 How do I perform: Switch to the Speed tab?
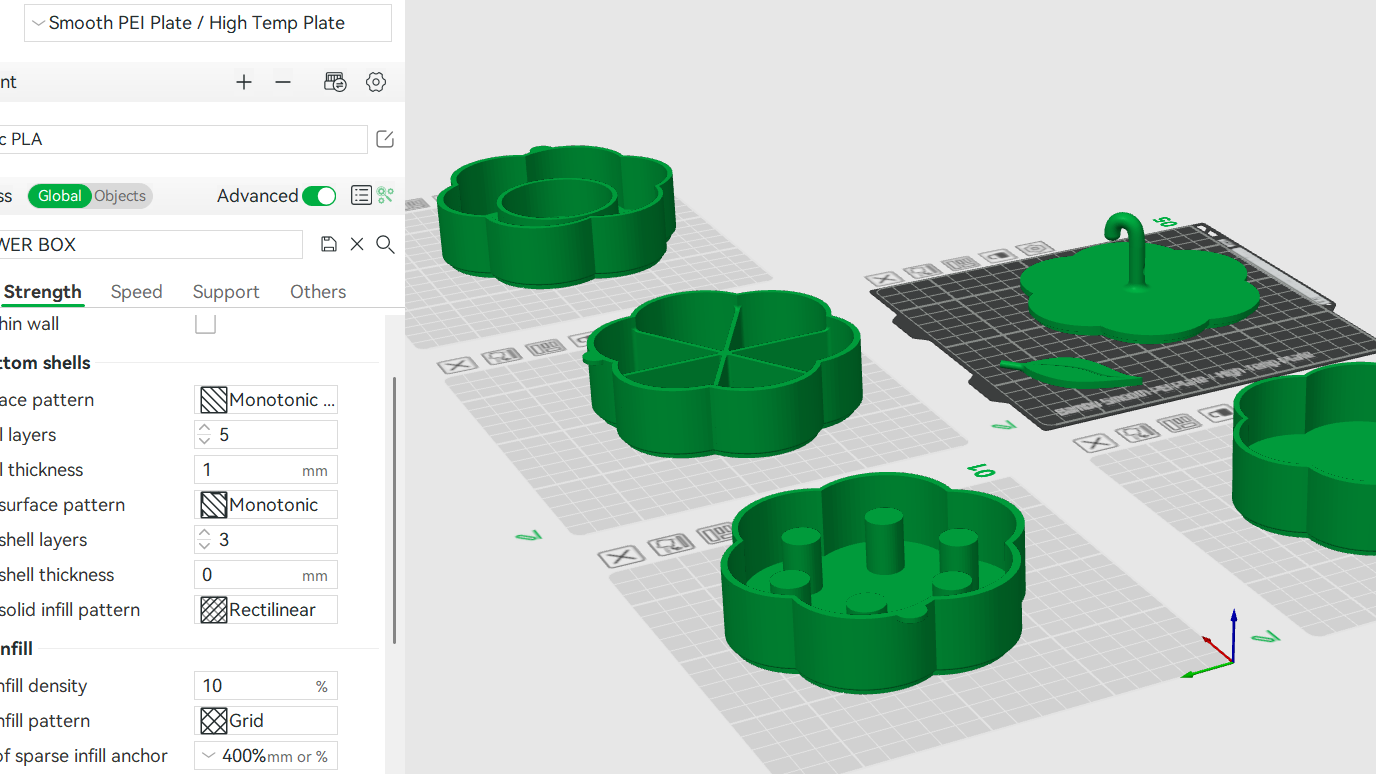[x=136, y=292]
